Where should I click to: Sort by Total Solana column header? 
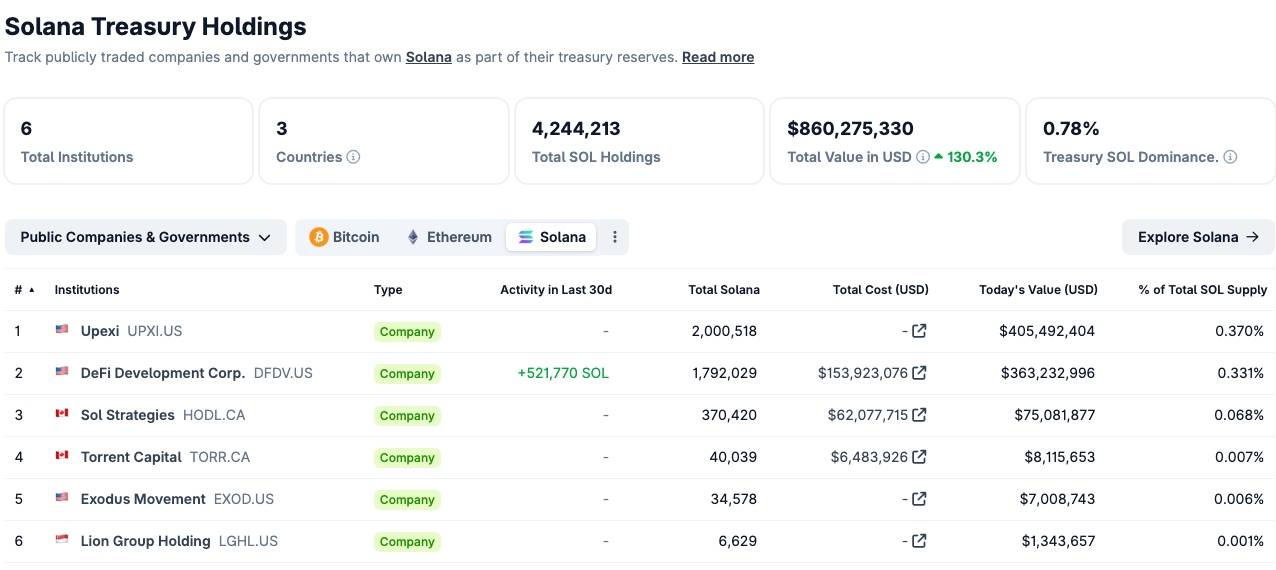(724, 290)
